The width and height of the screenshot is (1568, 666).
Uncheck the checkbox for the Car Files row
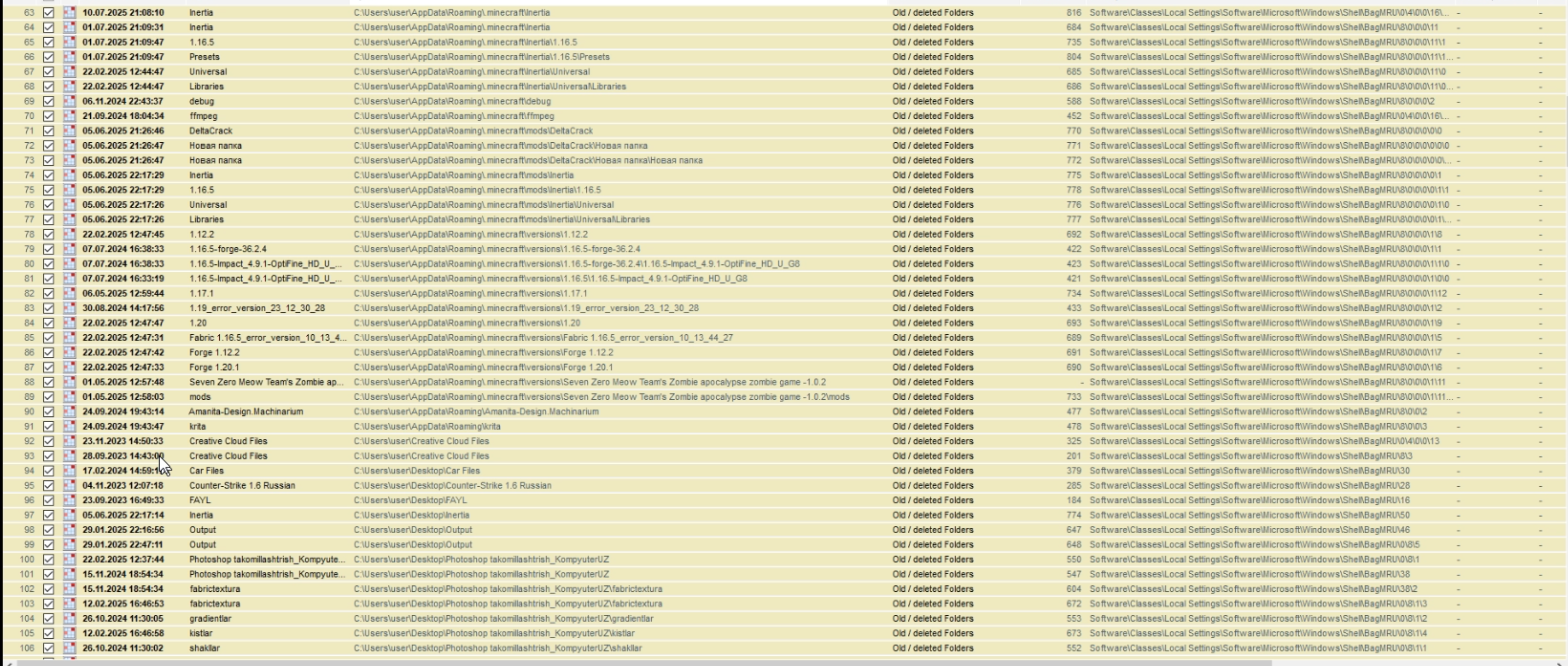[x=49, y=471]
